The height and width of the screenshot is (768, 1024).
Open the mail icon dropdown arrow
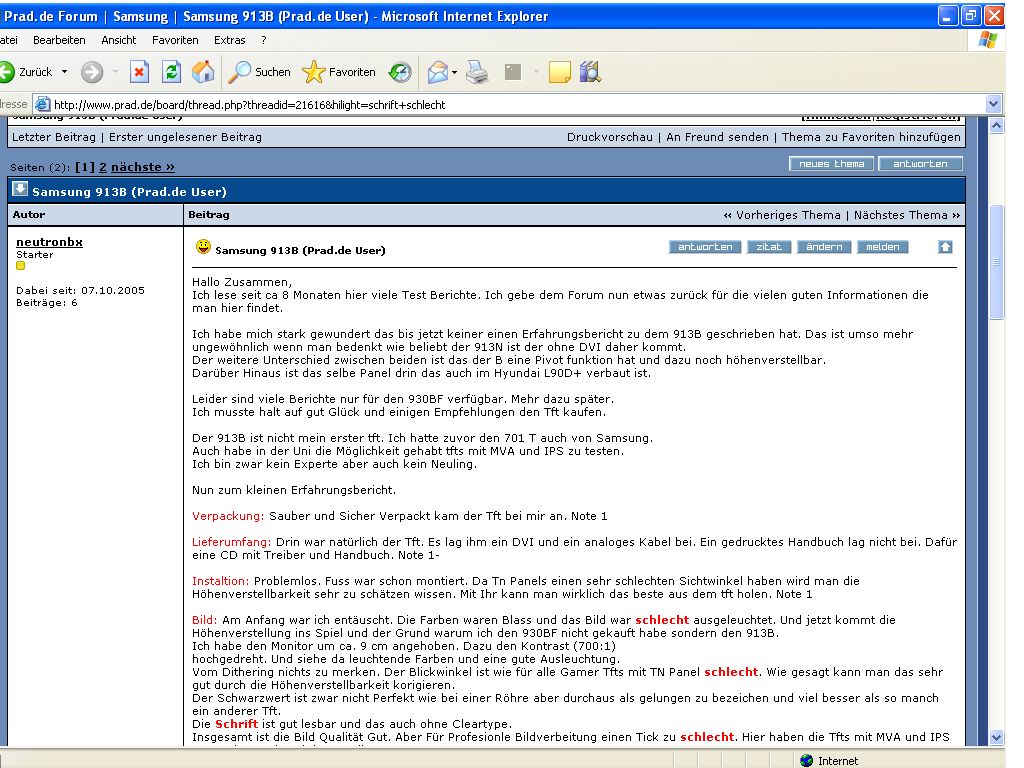(454, 72)
